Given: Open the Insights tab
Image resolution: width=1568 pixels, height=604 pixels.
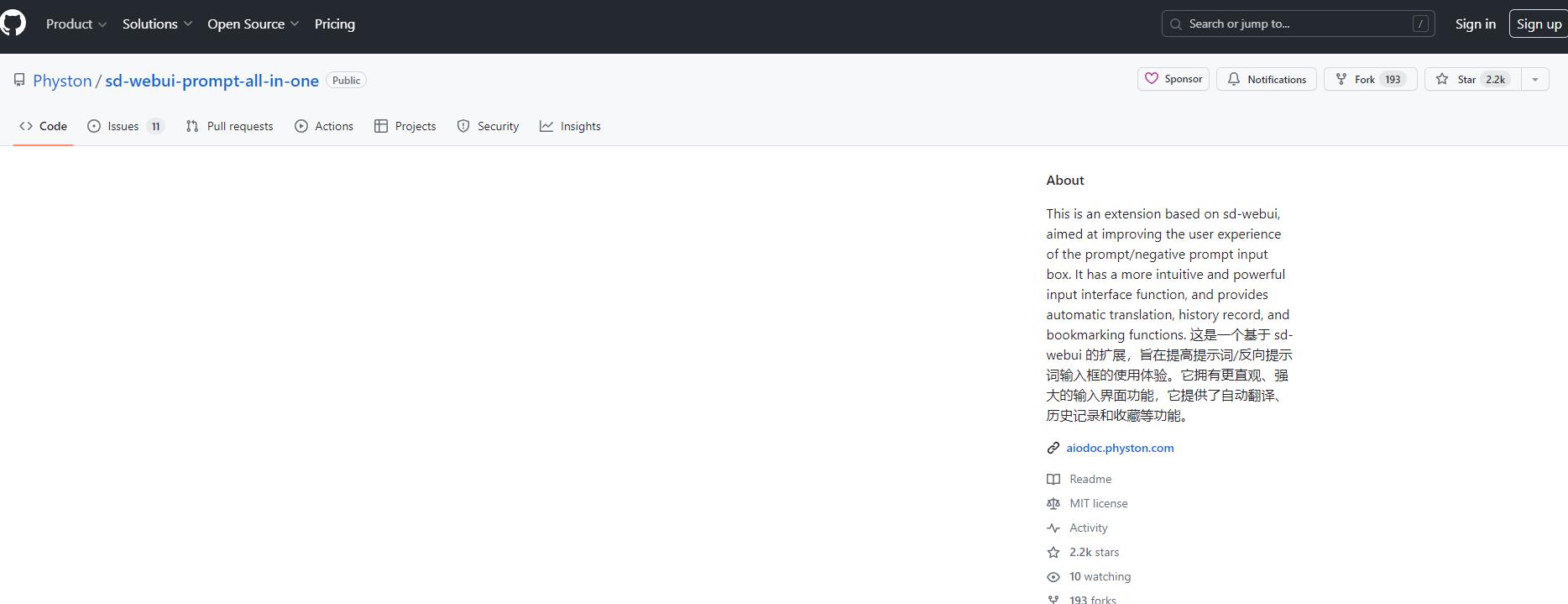Looking at the screenshot, I should pyautogui.click(x=570, y=126).
